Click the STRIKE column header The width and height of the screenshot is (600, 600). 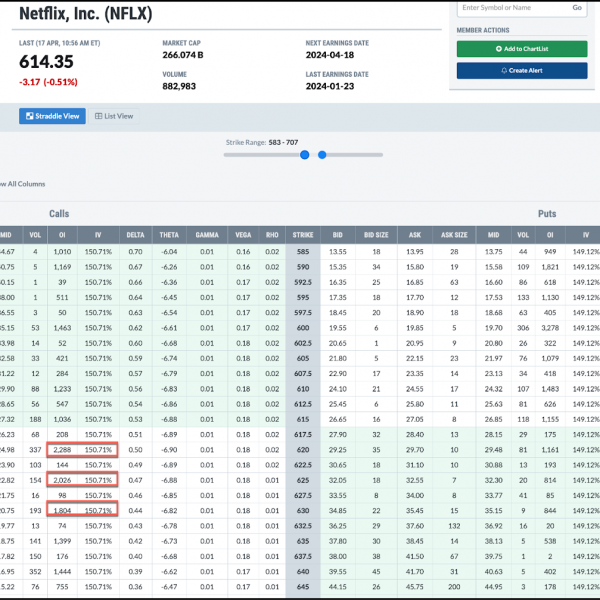pyautogui.click(x=303, y=235)
